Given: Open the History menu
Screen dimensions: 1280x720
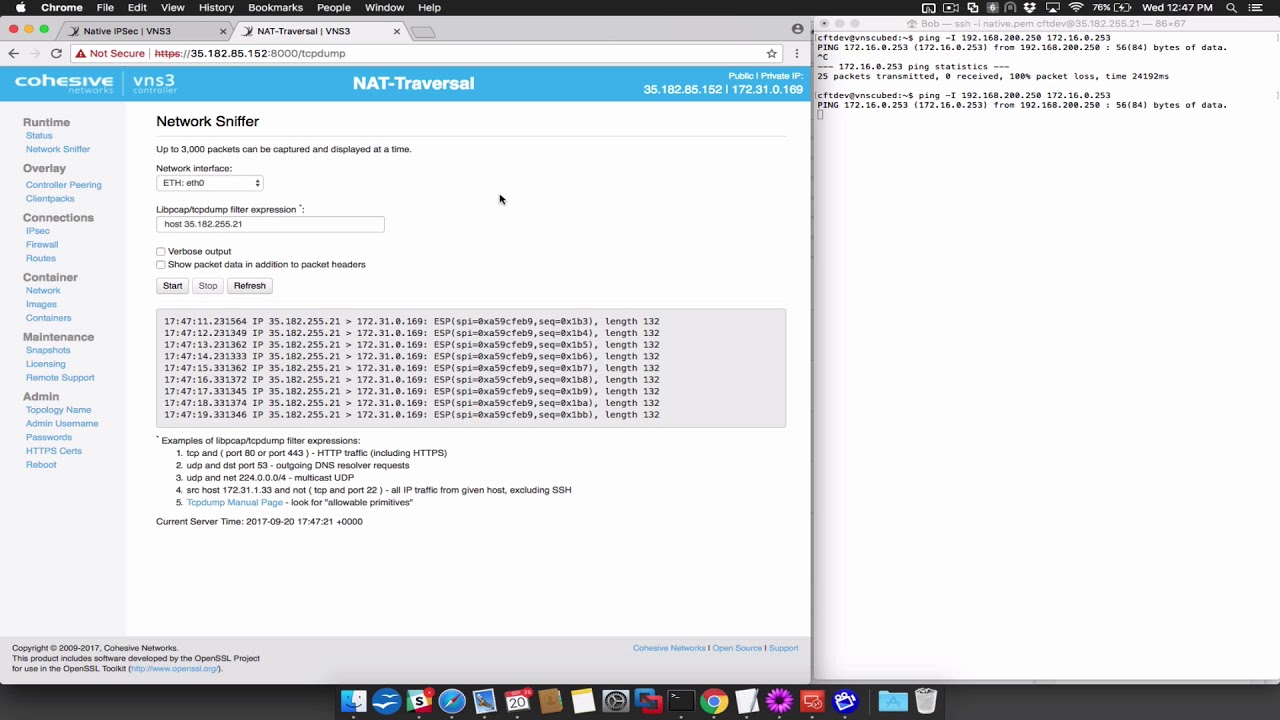Looking at the screenshot, I should coord(216,7).
